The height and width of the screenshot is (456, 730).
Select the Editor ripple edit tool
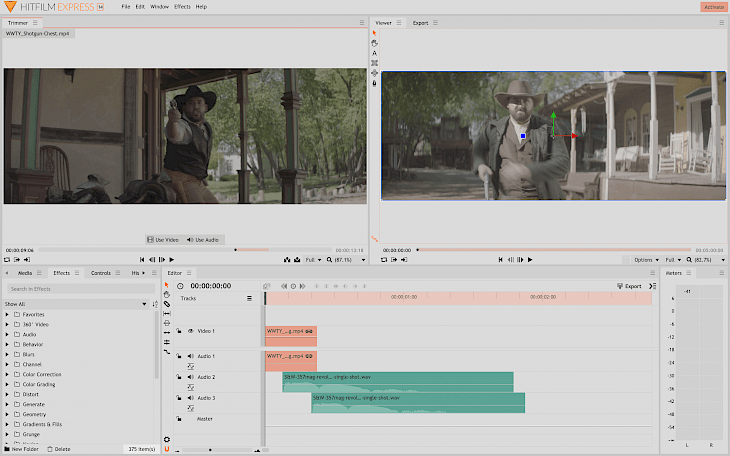pos(167,333)
